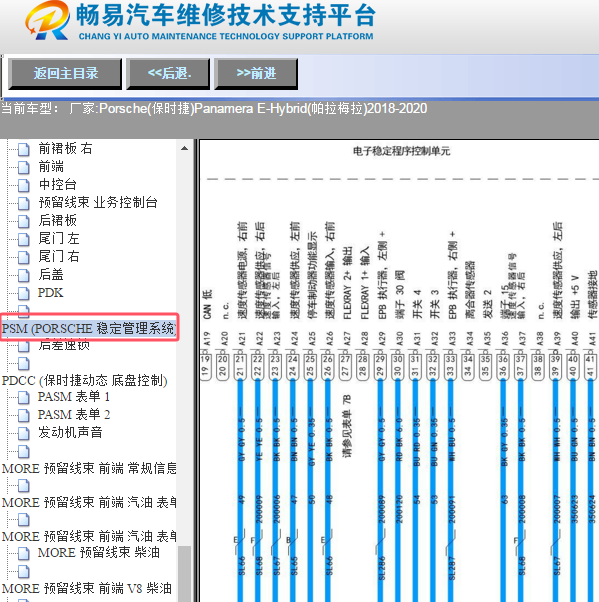Select MORE 预留线束 柴油 entry
The height and width of the screenshot is (602, 599).
[99, 552]
